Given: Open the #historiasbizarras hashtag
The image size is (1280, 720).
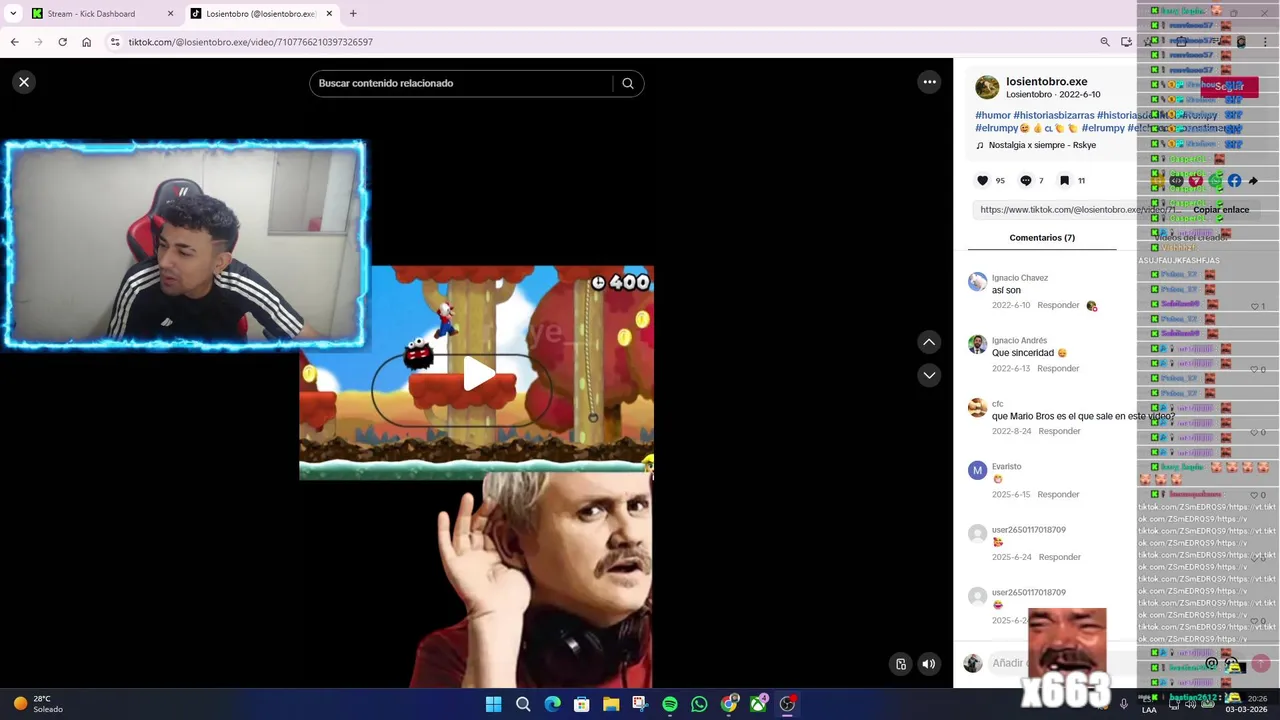Looking at the screenshot, I should pos(1053,115).
